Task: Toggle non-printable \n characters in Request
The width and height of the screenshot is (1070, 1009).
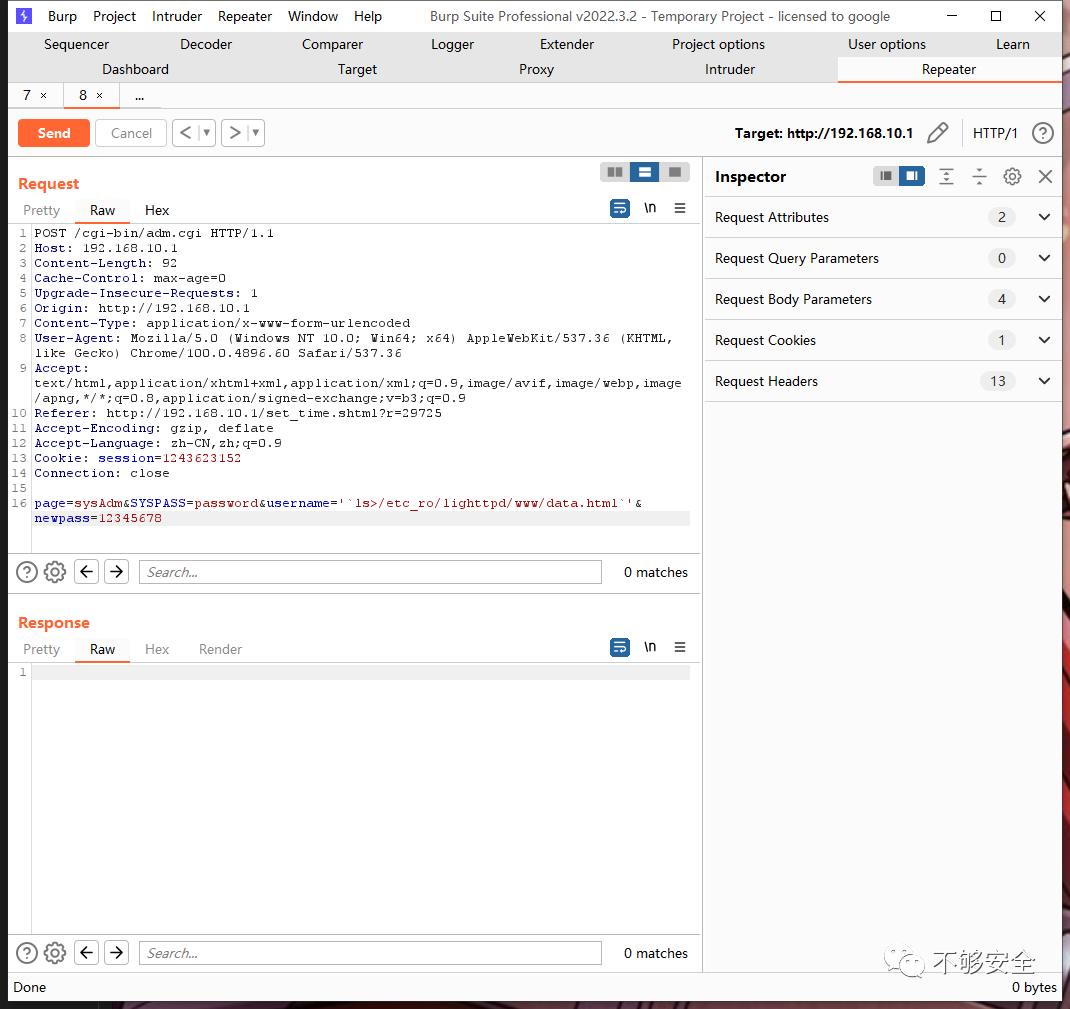Action: 650,208
